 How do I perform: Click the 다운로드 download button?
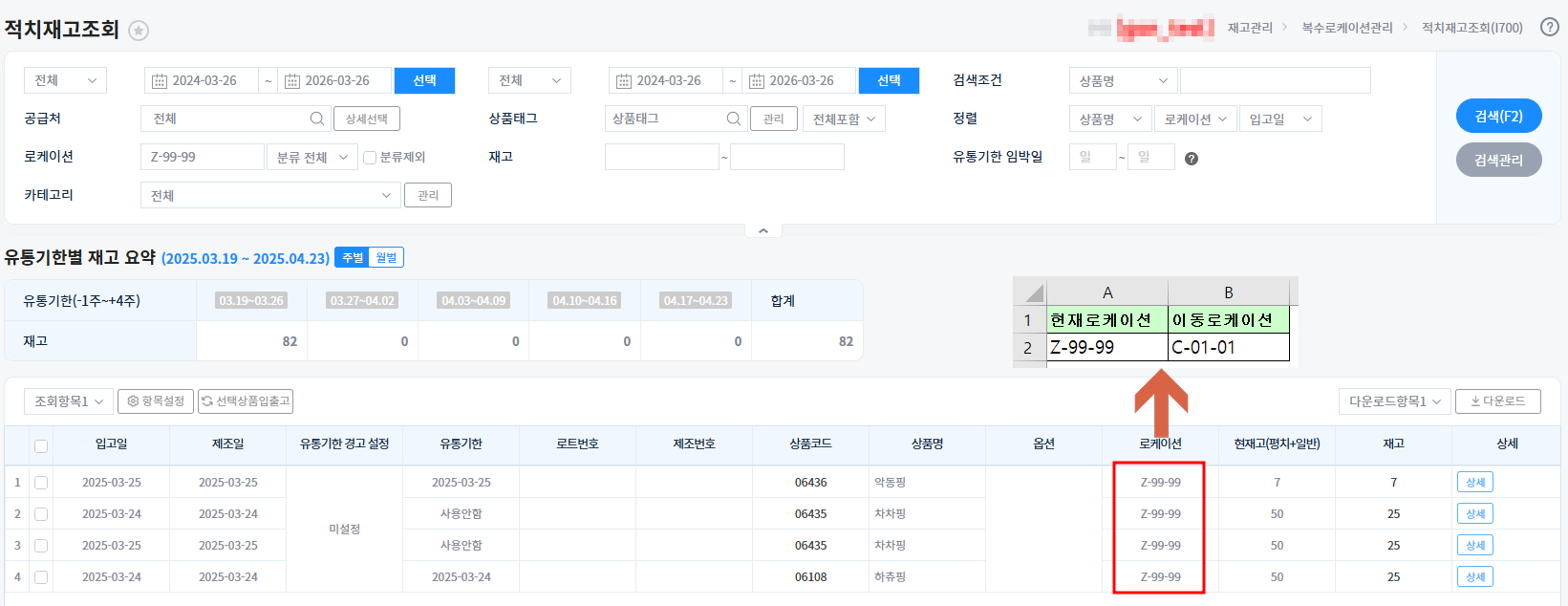1497,401
